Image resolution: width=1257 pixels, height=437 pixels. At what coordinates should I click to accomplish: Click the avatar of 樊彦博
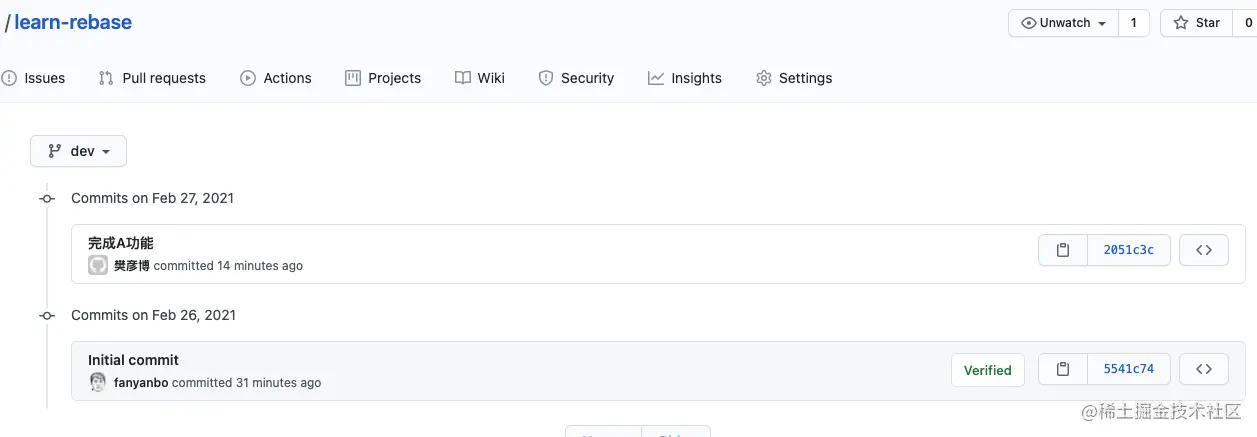tap(98, 265)
